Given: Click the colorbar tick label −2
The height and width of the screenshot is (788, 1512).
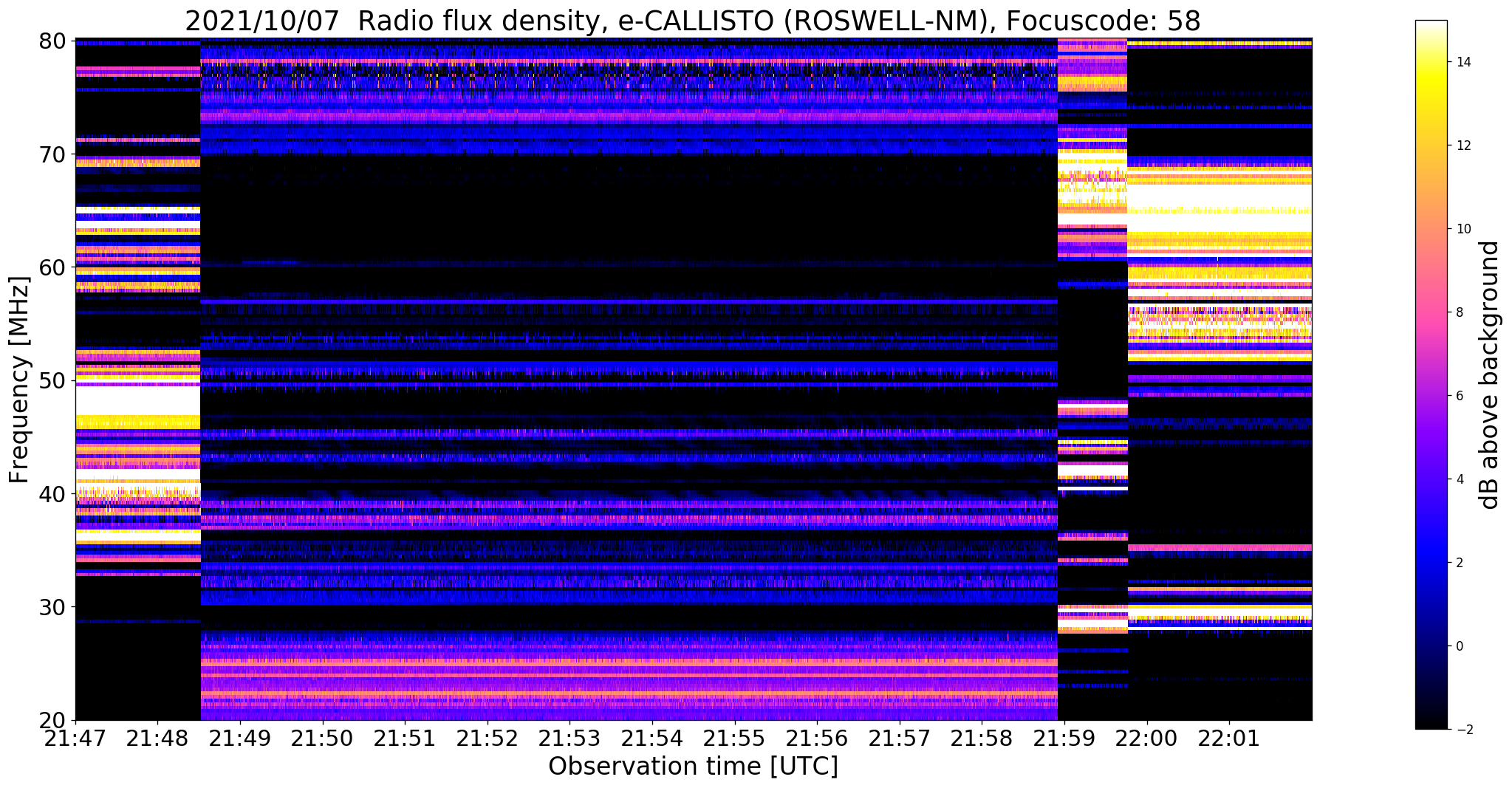Looking at the screenshot, I should pyautogui.click(x=1463, y=729).
